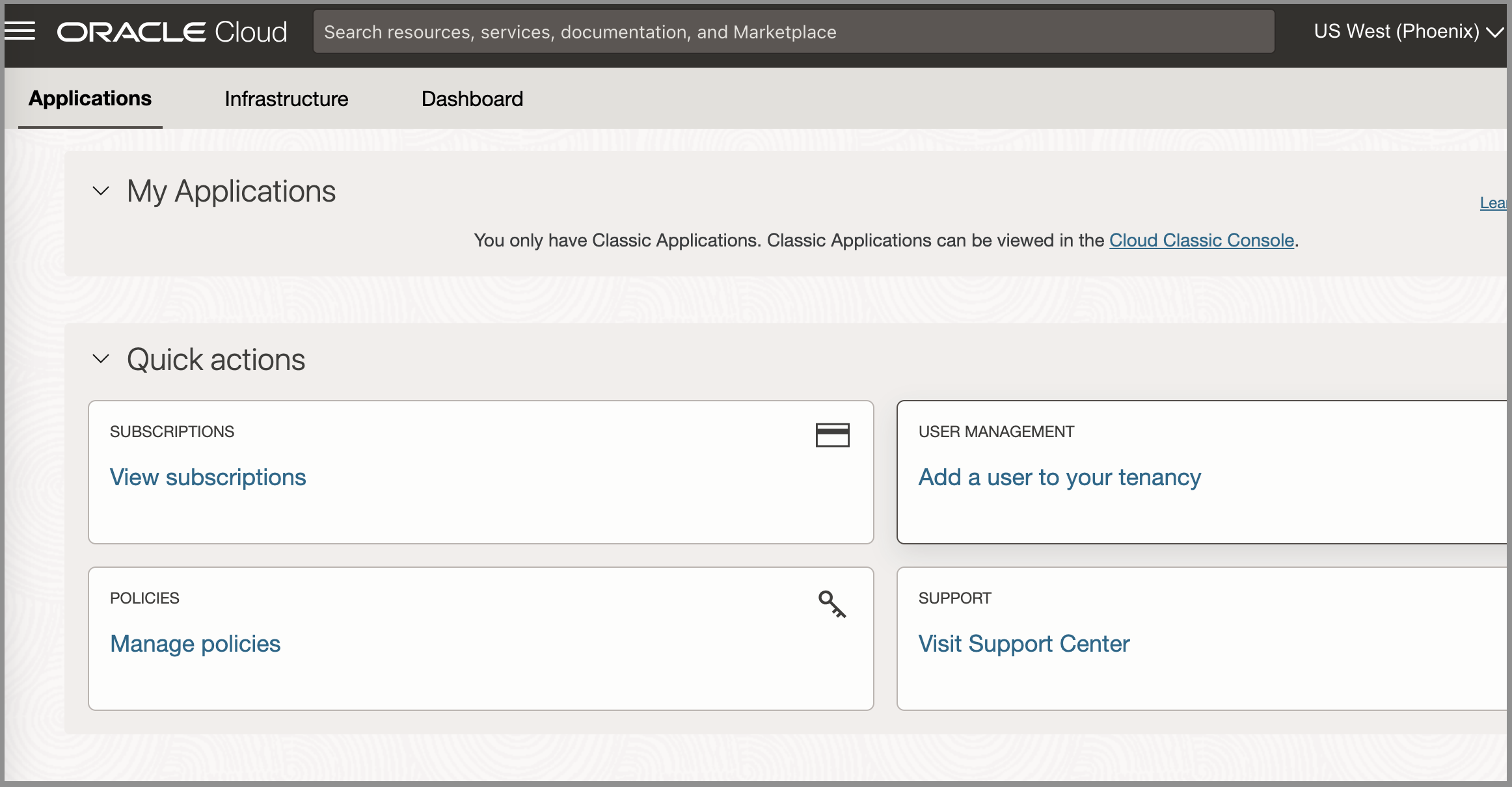The width and height of the screenshot is (1512, 787).
Task: Switch to the Infrastructure tab
Action: [x=286, y=99]
